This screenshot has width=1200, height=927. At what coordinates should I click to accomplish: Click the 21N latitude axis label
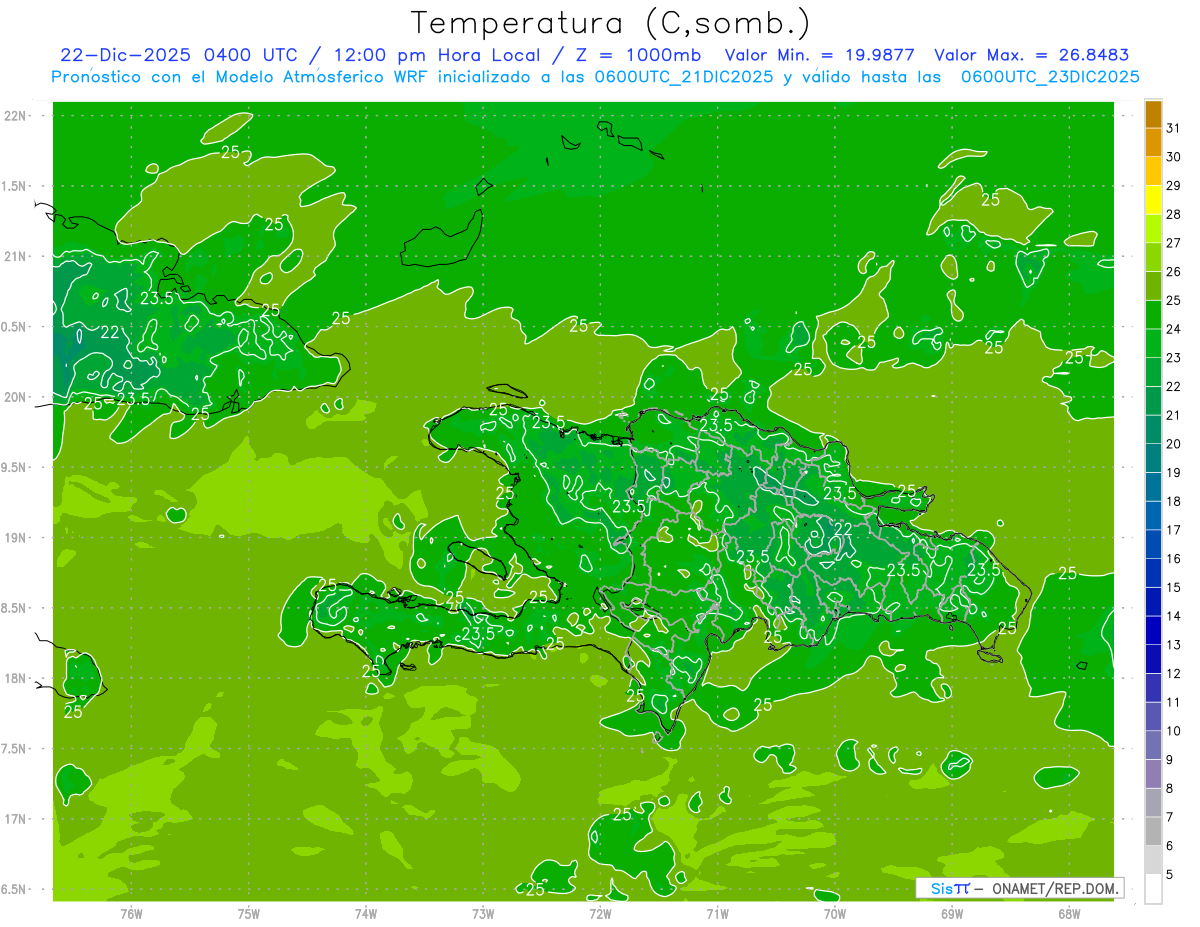(x=17, y=256)
